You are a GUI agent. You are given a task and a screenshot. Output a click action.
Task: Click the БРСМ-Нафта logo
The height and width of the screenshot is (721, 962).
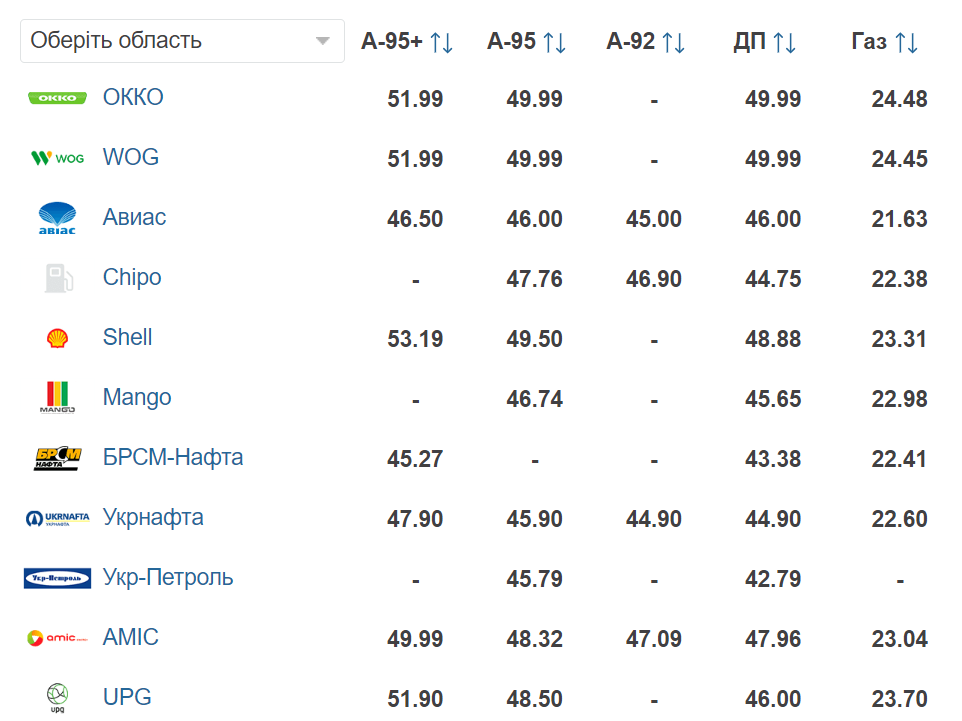(x=57, y=458)
